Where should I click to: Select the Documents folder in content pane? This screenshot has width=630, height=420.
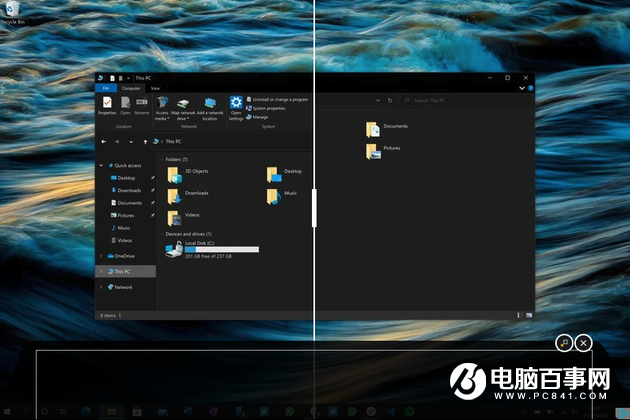coord(387,129)
